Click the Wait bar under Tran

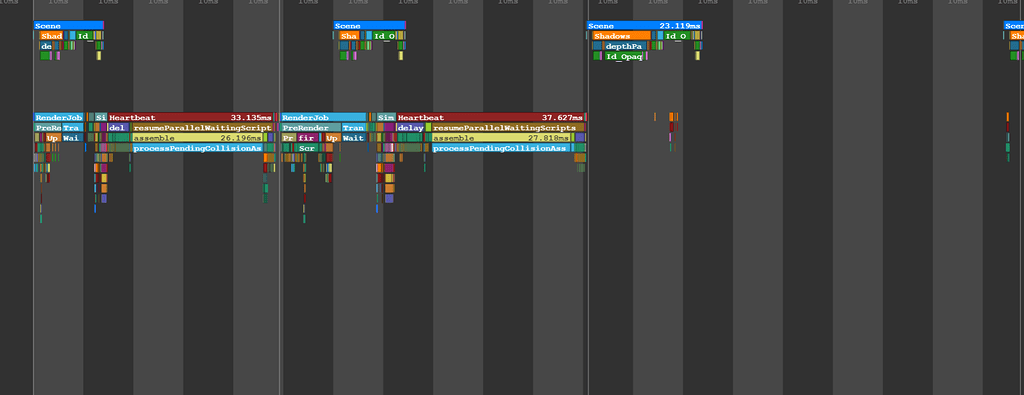[353, 138]
